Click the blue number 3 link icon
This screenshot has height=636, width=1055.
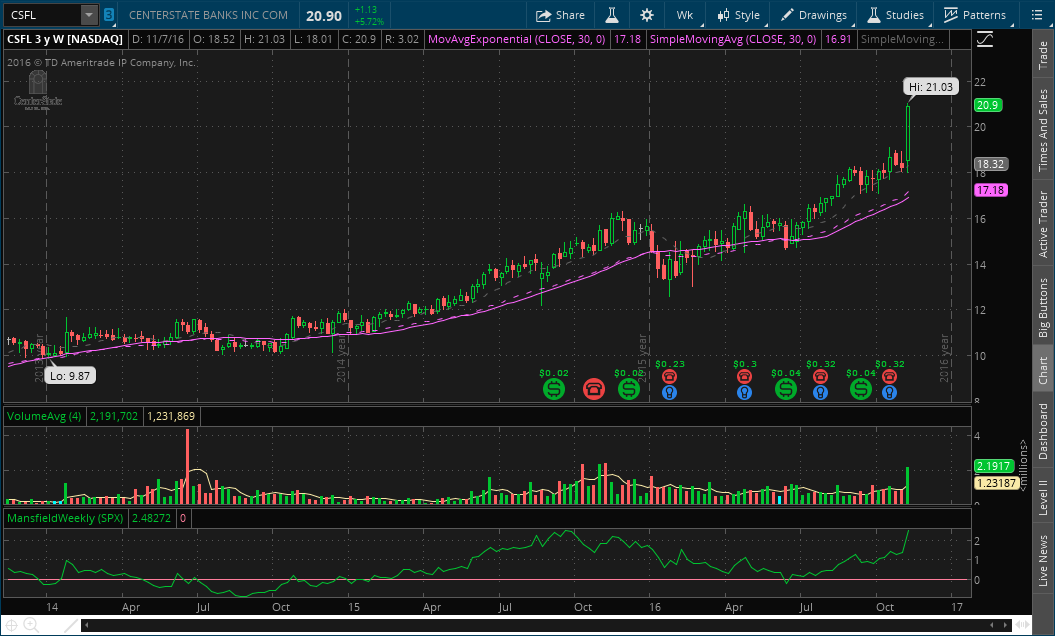(x=108, y=15)
